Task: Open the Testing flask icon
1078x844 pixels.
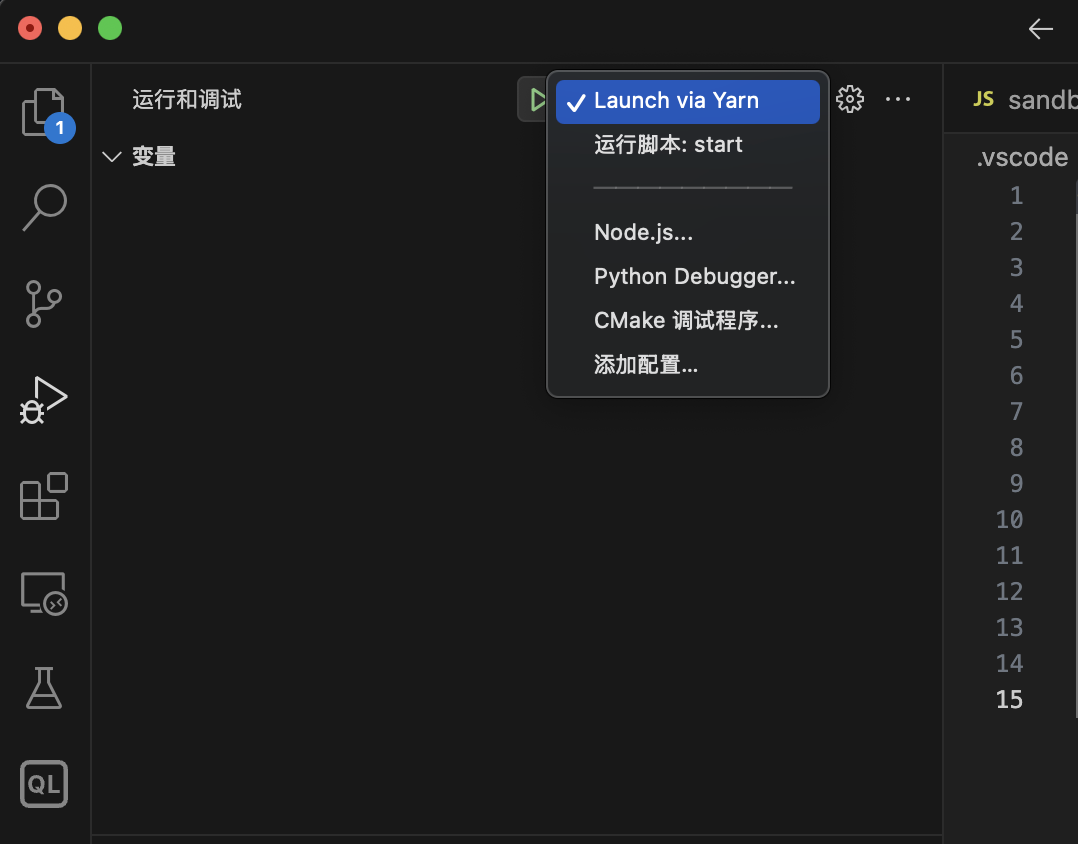Action: [x=44, y=688]
